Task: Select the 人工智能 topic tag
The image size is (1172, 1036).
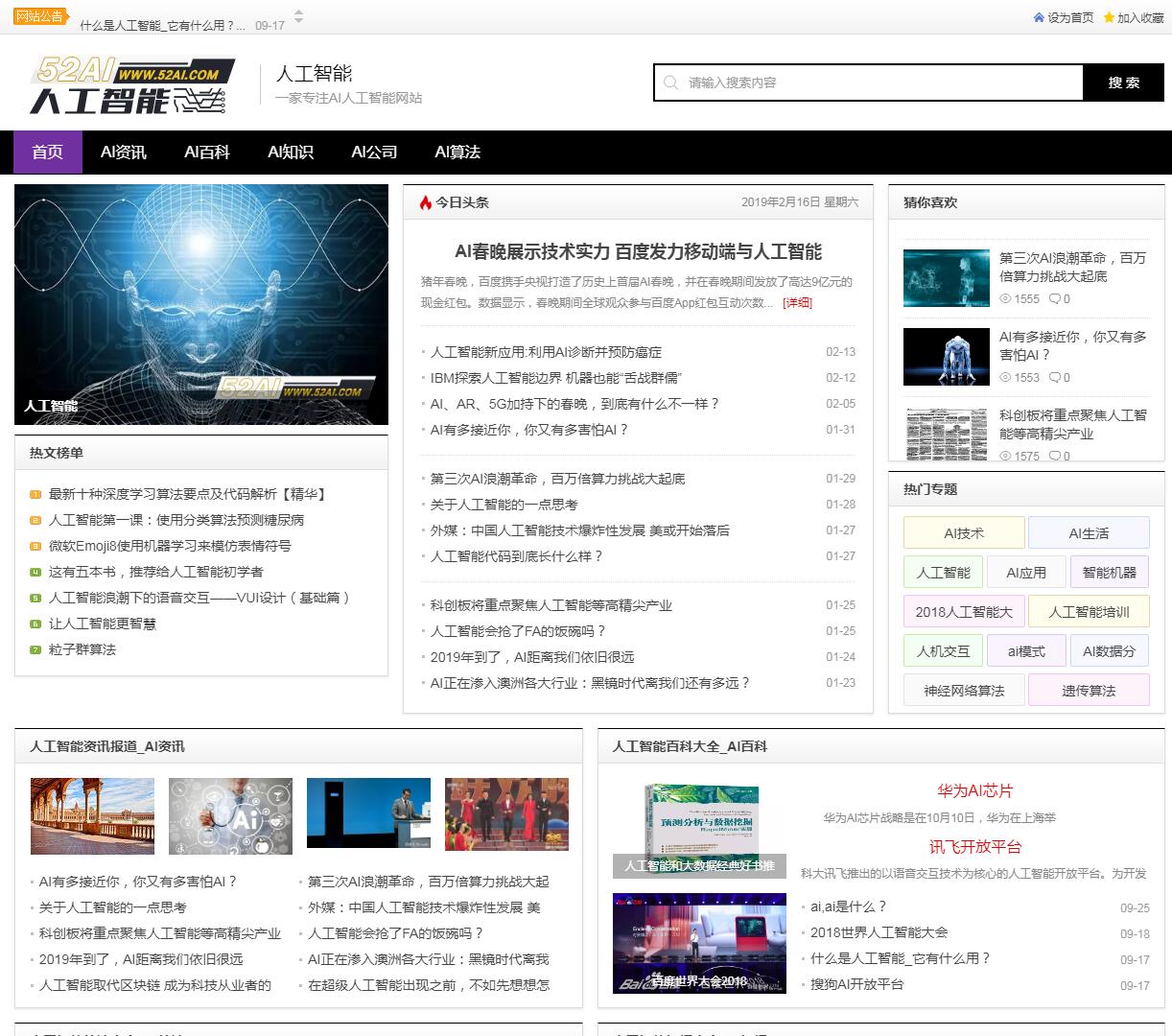Action: (944, 573)
